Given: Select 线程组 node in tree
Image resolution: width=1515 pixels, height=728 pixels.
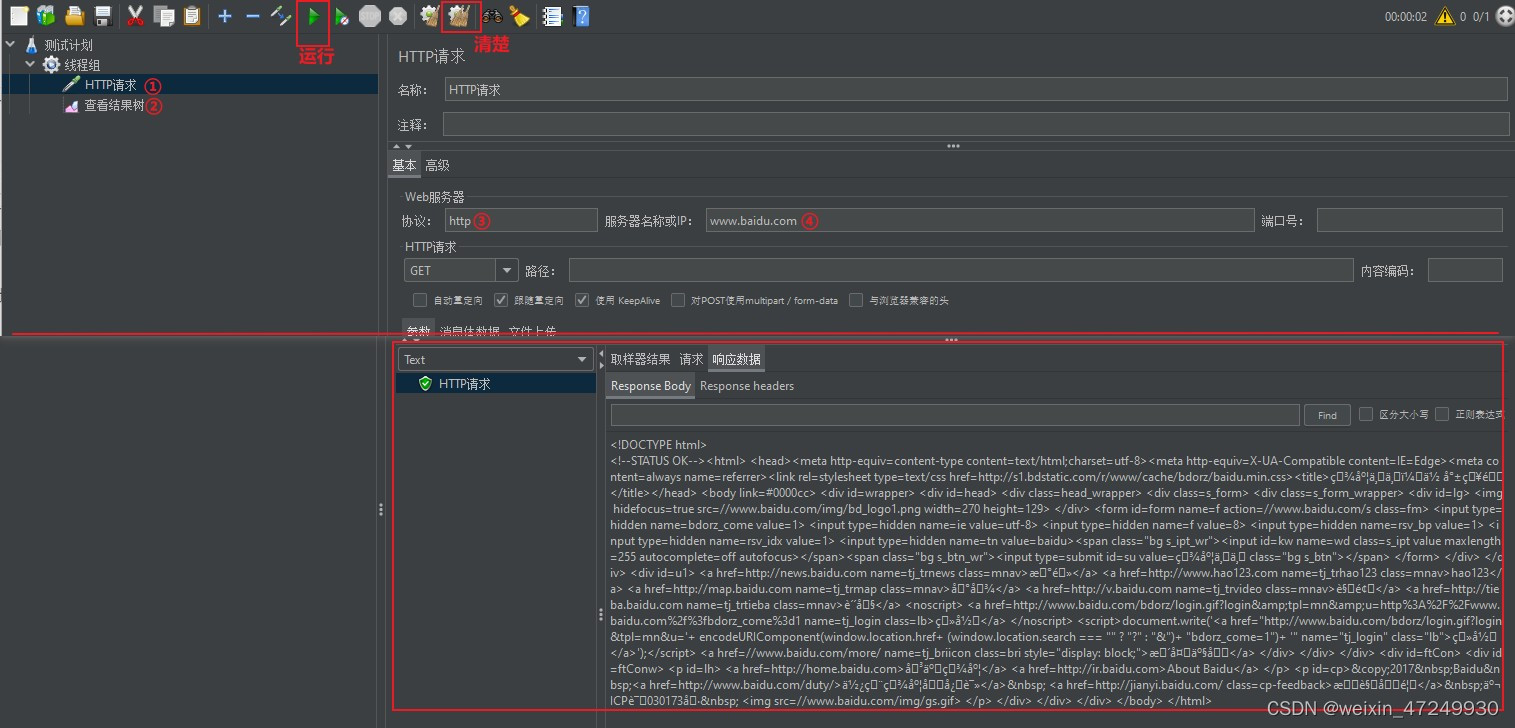Looking at the screenshot, I should tap(82, 65).
